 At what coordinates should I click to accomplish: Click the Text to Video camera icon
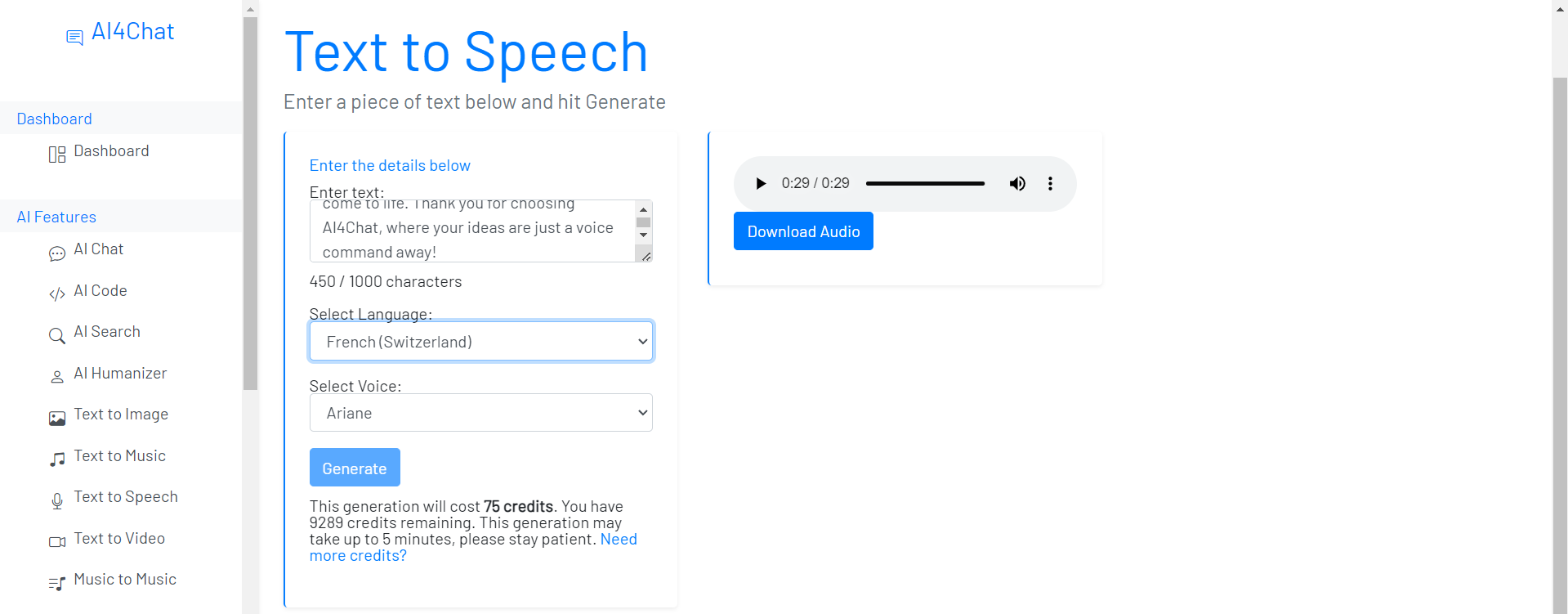[57, 542]
